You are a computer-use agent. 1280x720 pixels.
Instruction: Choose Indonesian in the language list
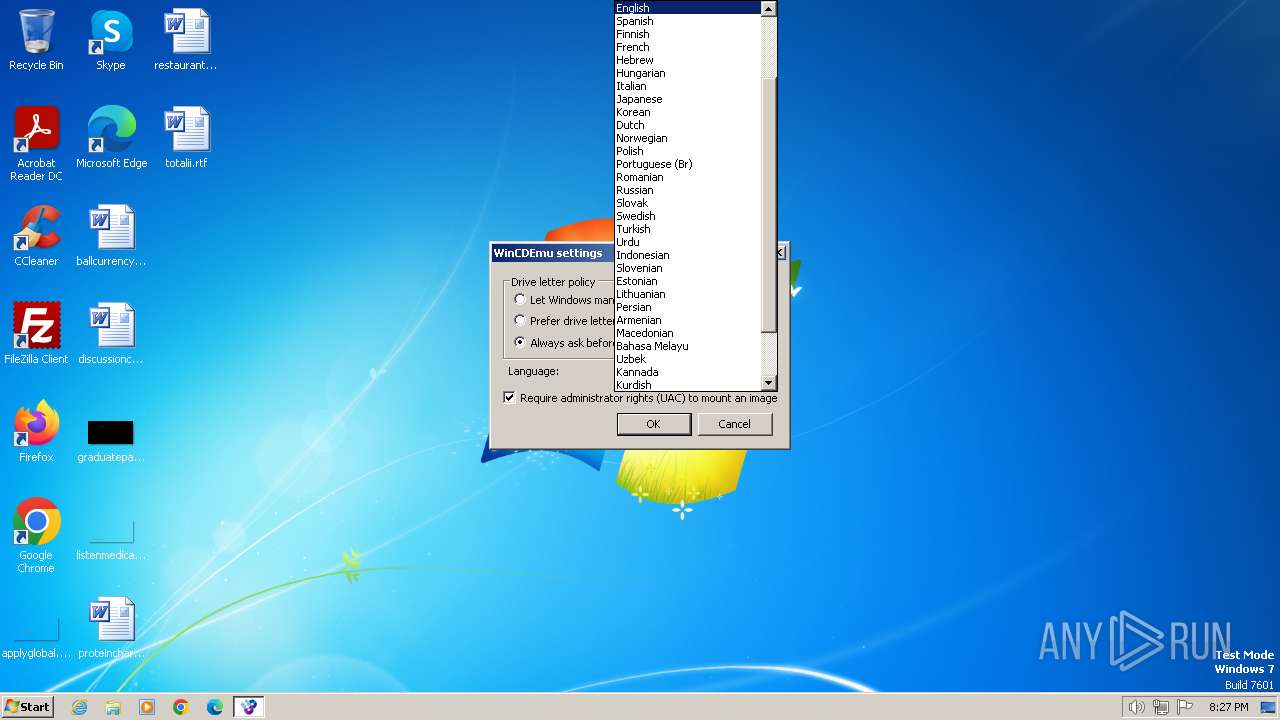pos(688,255)
